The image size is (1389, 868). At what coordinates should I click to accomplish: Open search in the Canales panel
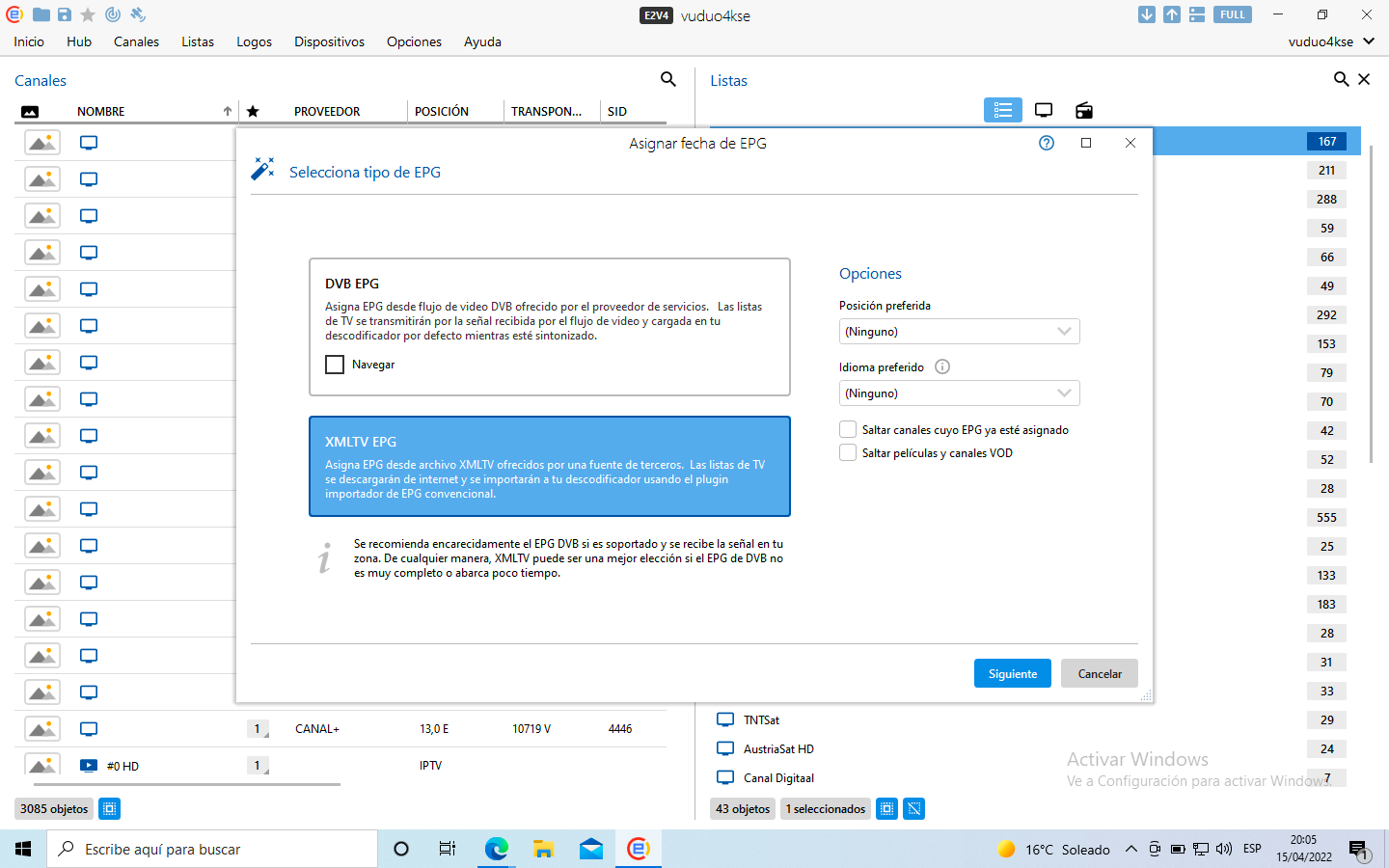click(x=667, y=79)
